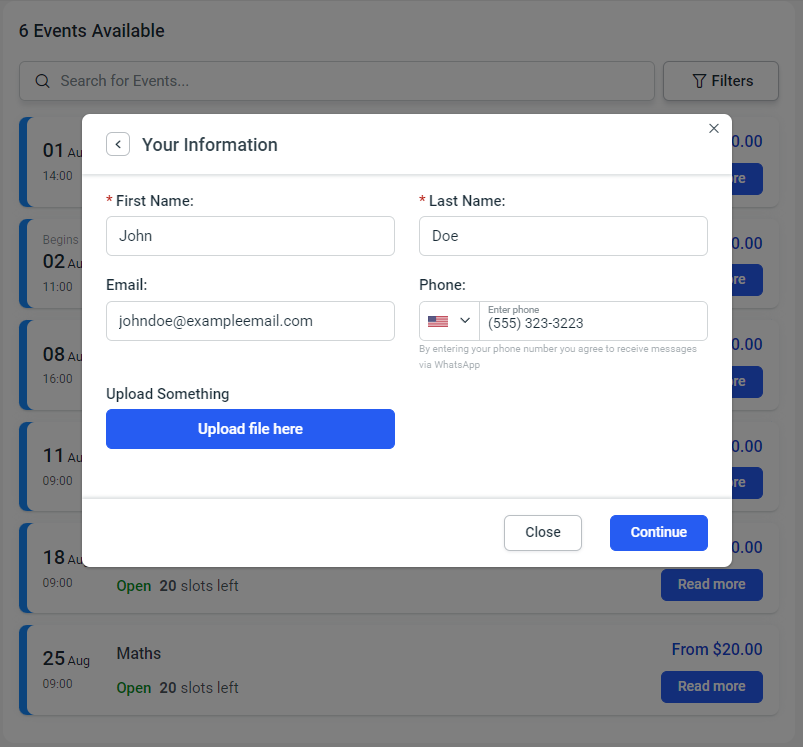Click the Close button in dialog footer
The image size is (803, 747).
pyautogui.click(x=542, y=532)
